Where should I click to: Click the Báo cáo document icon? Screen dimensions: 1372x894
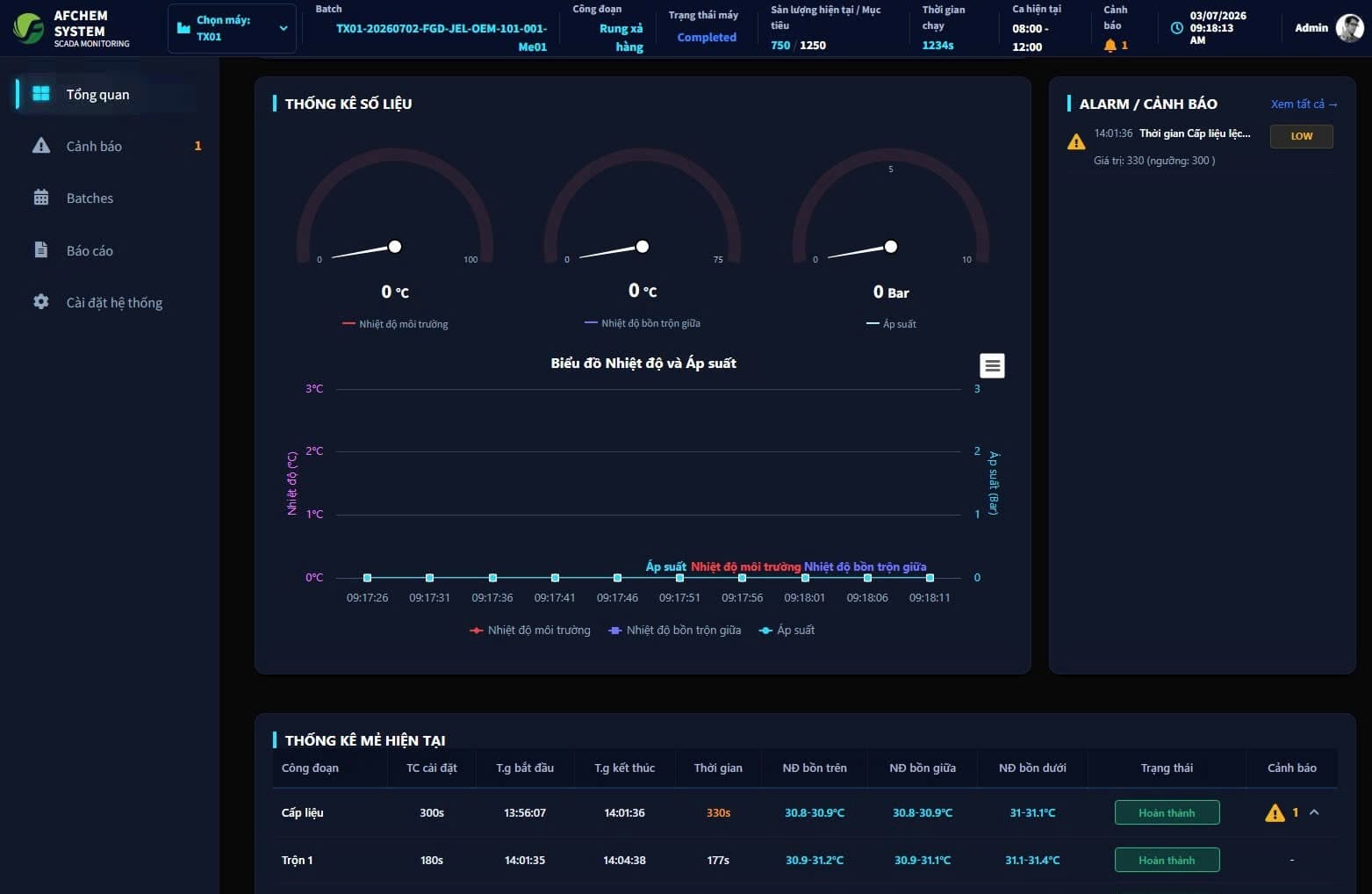(41, 250)
